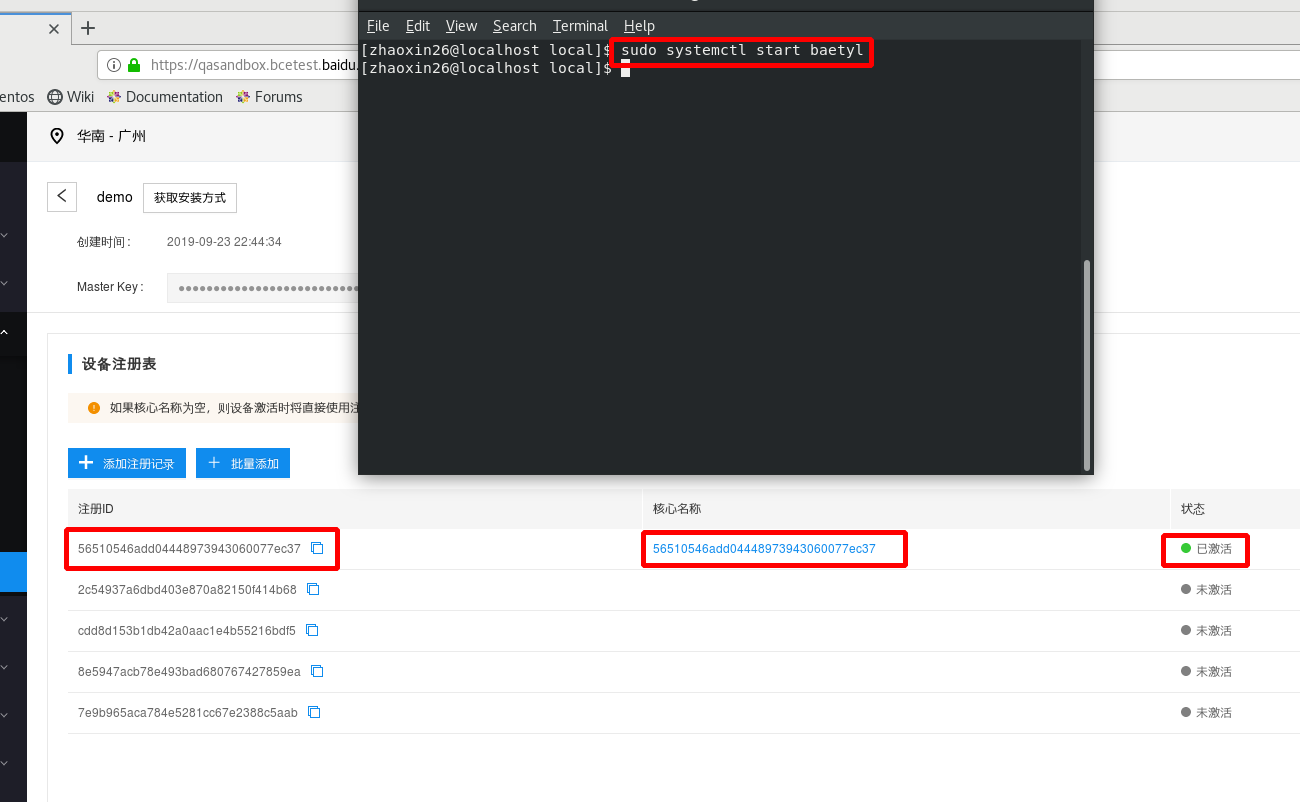Open the terminal View menu
1300x802 pixels.
(x=461, y=26)
